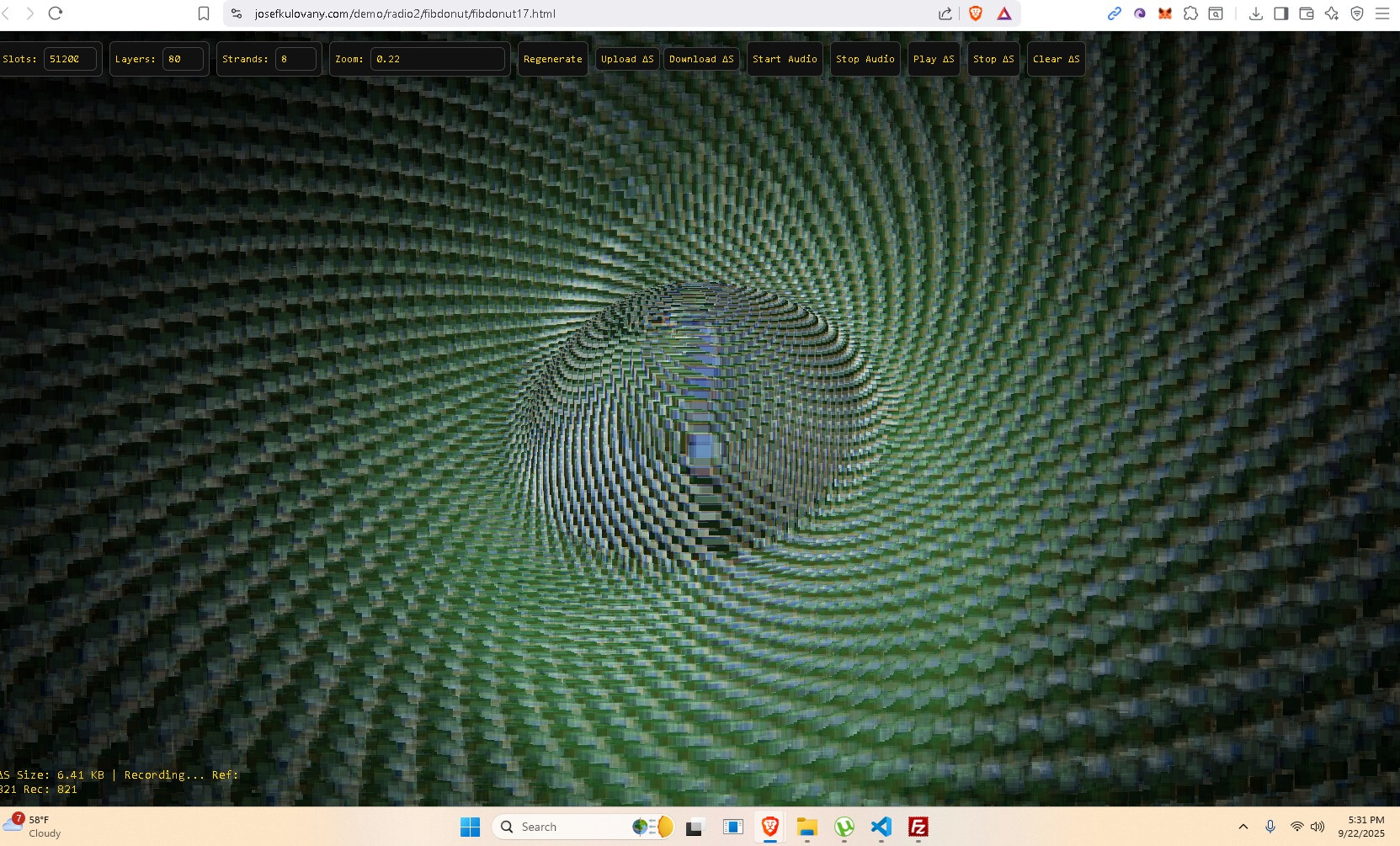Toggle the browser sidebar panel icon
This screenshot has height=846, width=1400.
1280,13
